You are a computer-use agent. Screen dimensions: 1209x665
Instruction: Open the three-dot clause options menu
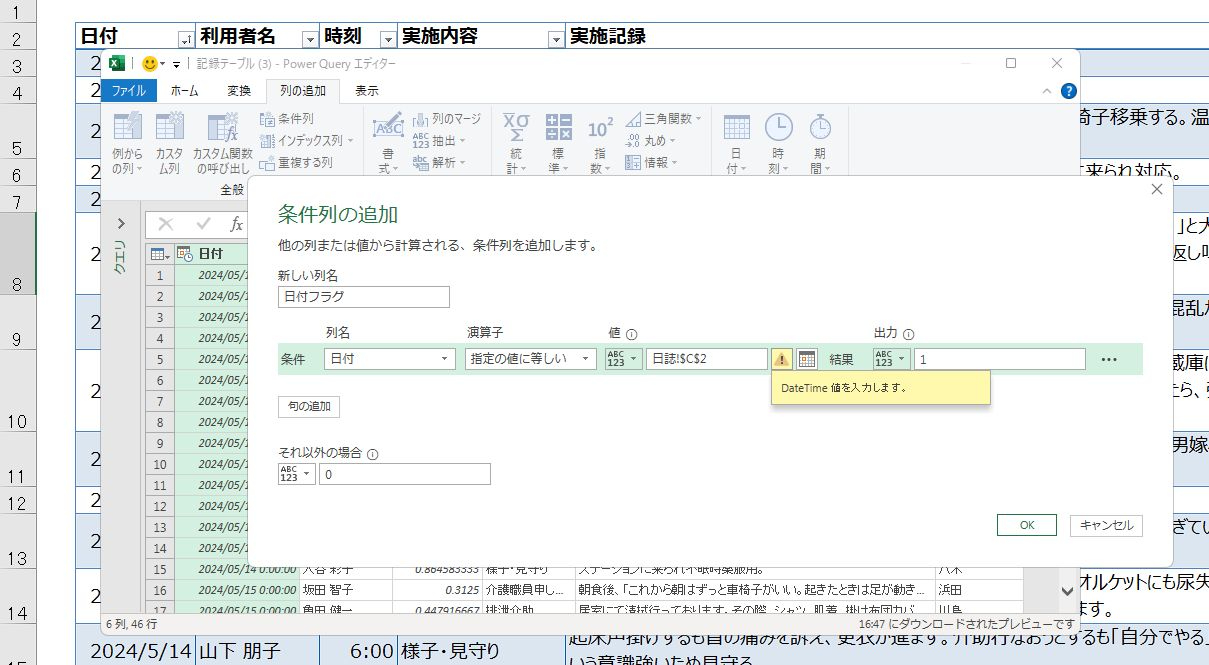pos(1108,359)
